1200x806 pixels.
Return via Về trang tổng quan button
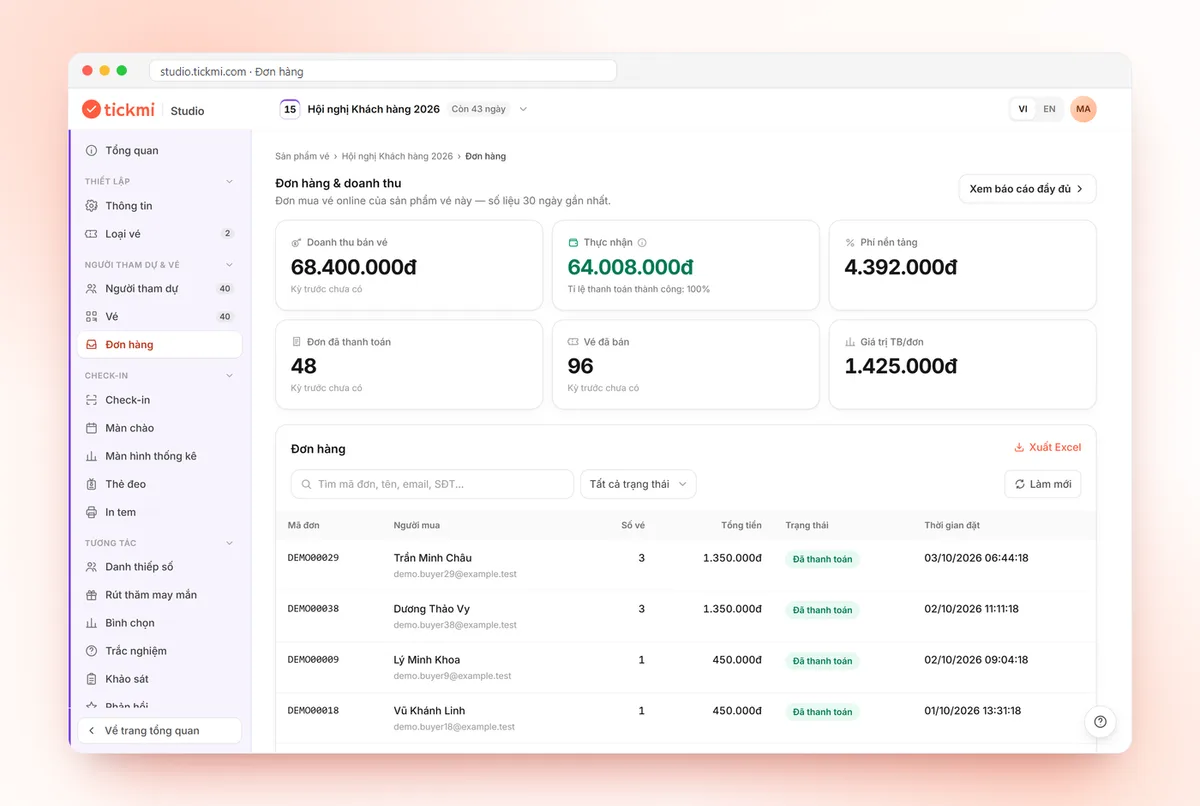[x=160, y=731]
